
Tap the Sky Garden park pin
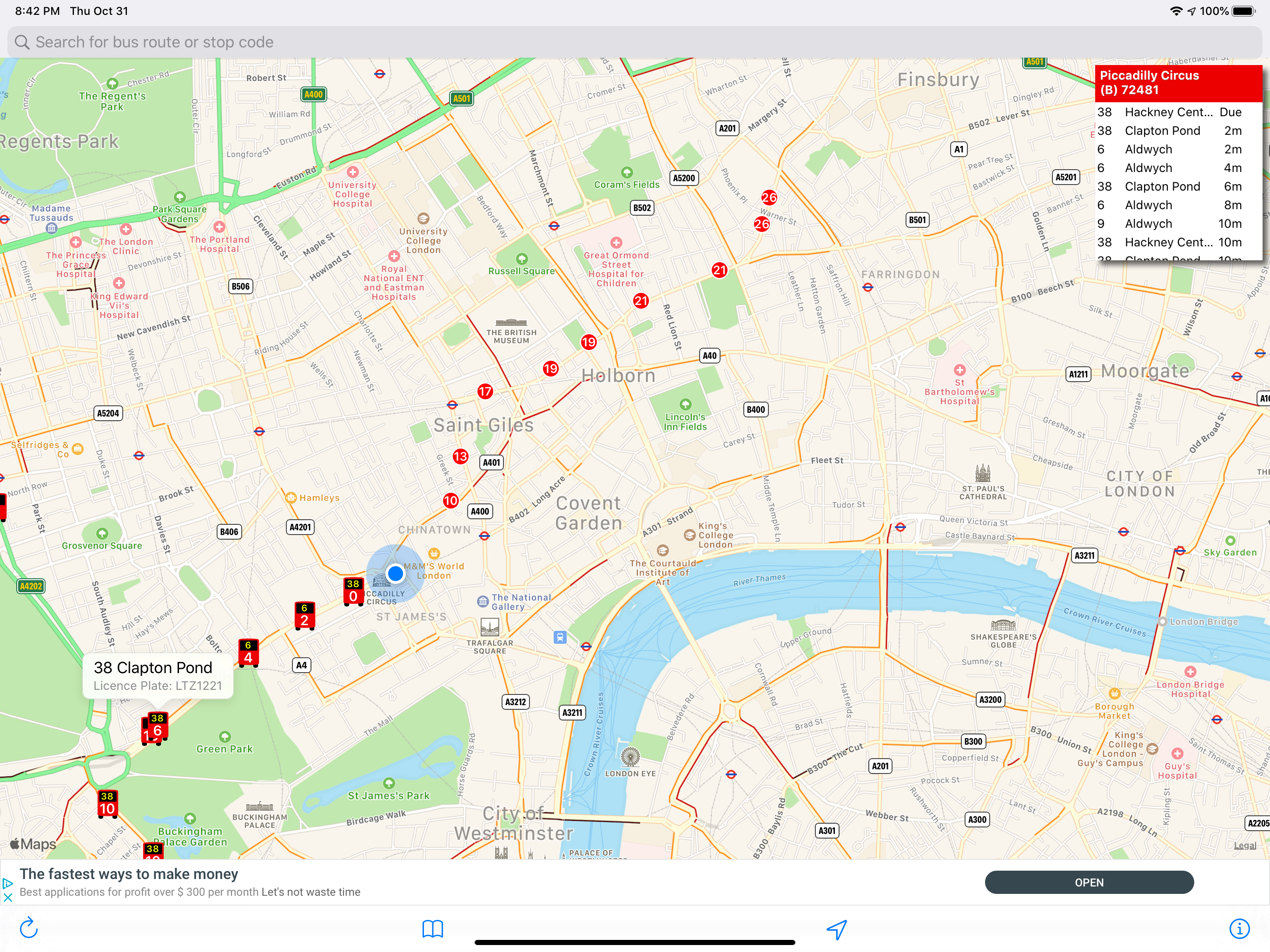click(1230, 540)
